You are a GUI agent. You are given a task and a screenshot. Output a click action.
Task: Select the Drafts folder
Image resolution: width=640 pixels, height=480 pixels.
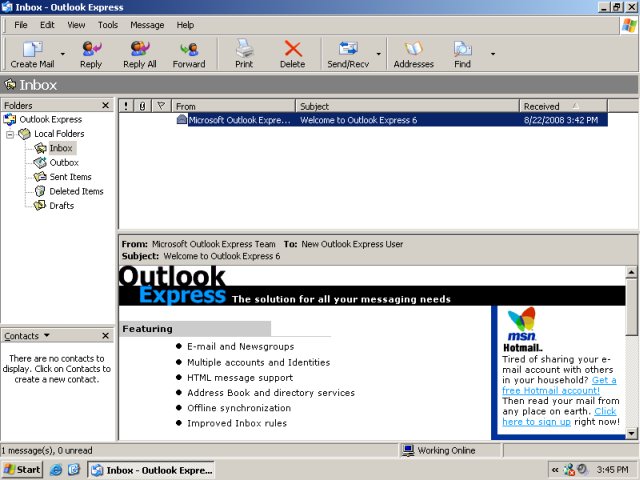click(x=62, y=205)
